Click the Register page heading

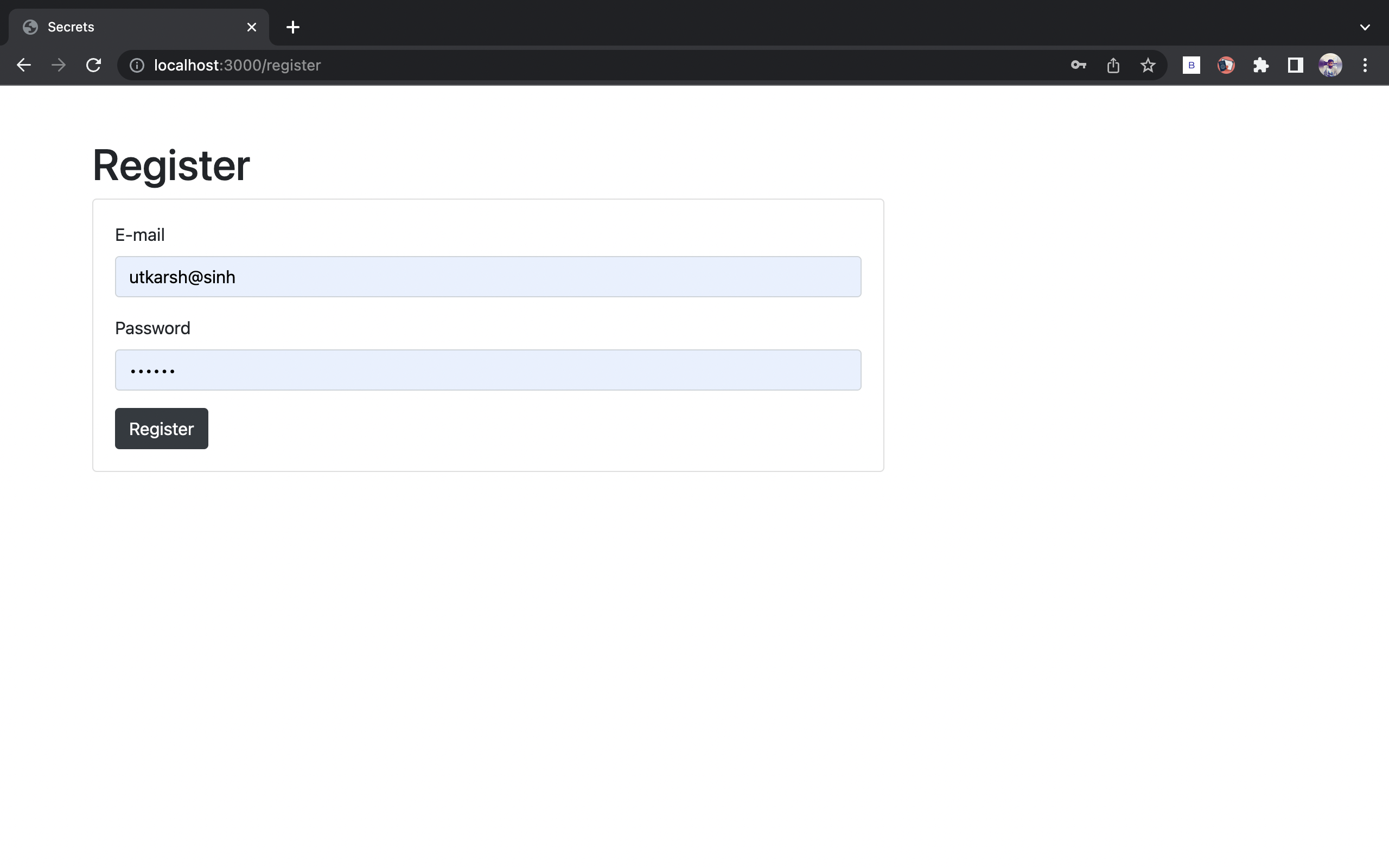[x=171, y=166]
